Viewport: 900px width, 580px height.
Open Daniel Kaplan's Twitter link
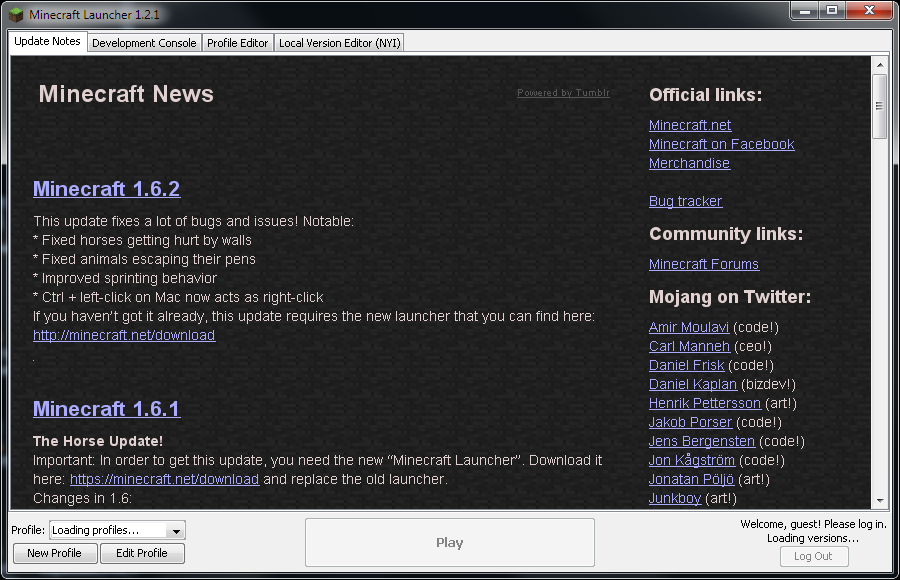(693, 384)
